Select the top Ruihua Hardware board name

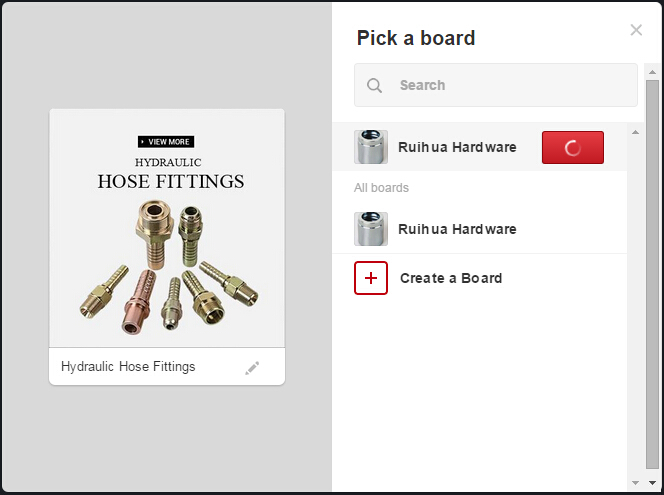pos(457,147)
